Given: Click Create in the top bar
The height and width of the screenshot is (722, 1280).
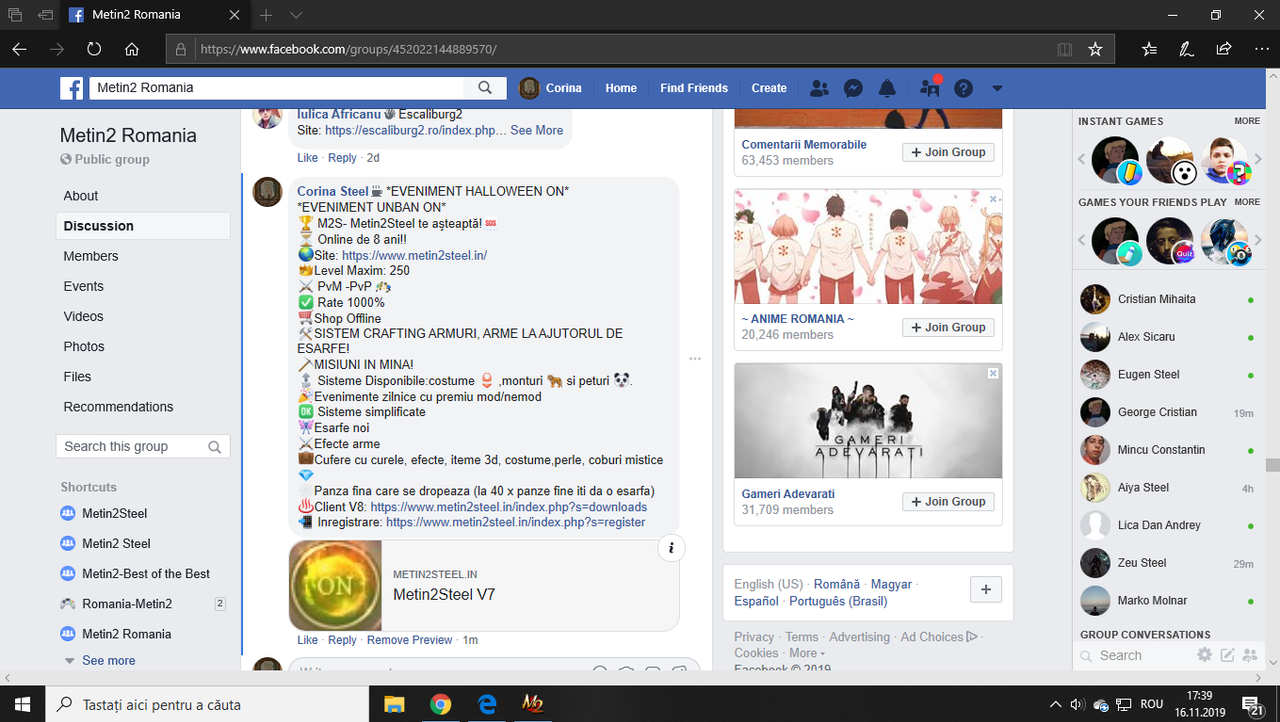Looking at the screenshot, I should click(x=769, y=88).
